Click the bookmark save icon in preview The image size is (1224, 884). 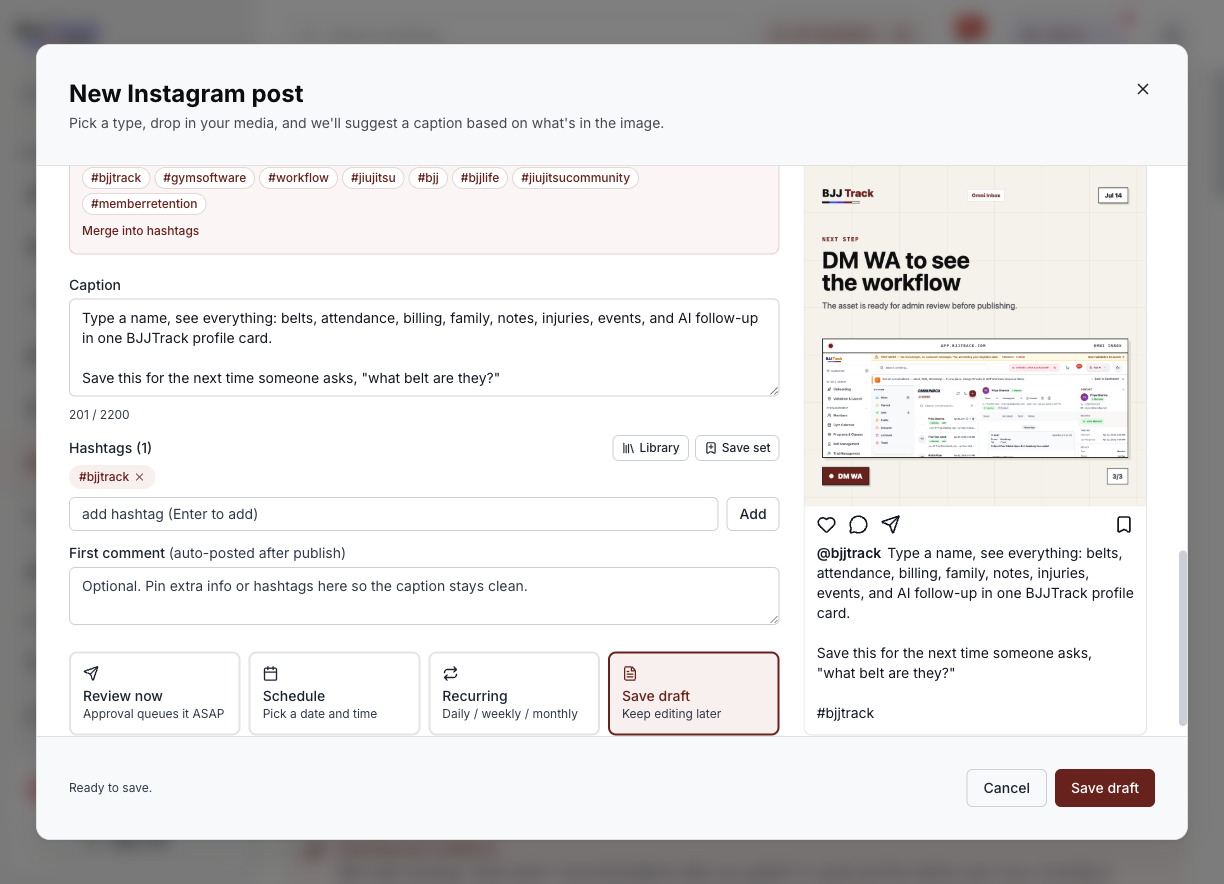[1124, 525]
